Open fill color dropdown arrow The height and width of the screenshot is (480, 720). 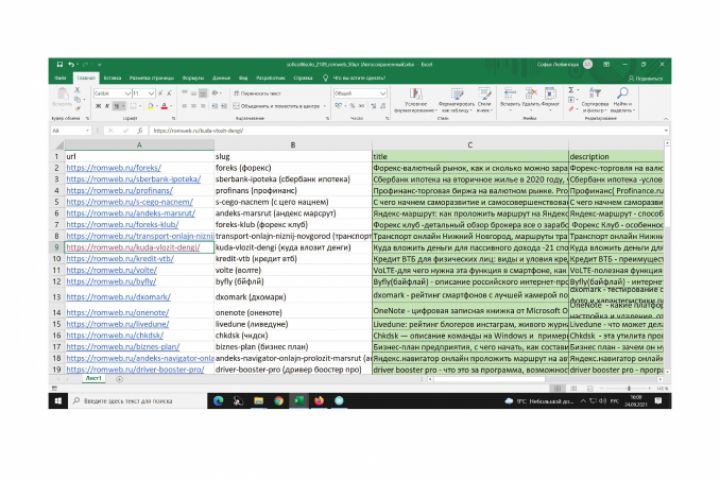point(158,106)
